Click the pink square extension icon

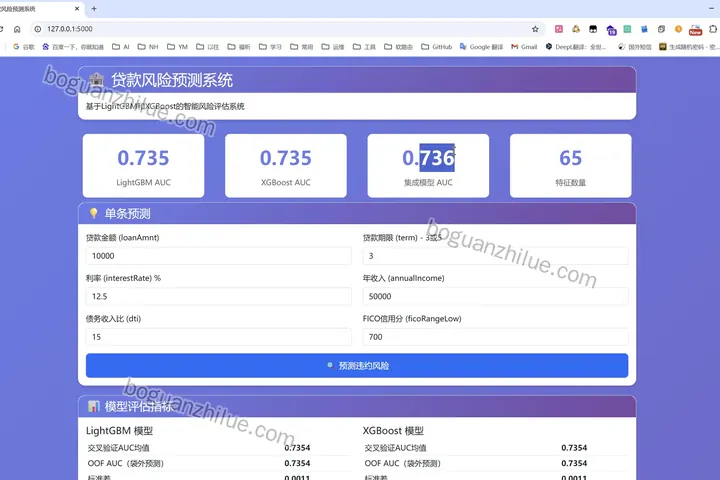pyautogui.click(x=559, y=29)
